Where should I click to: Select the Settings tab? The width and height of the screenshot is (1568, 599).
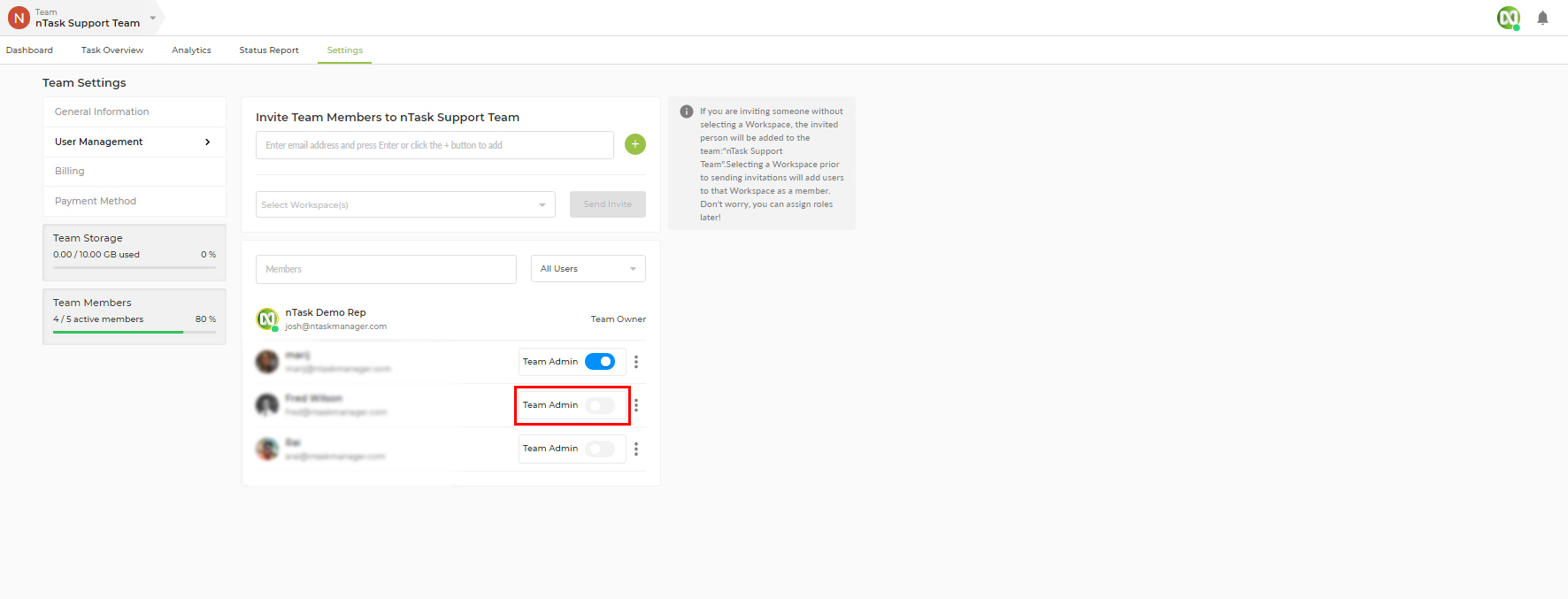click(x=345, y=50)
